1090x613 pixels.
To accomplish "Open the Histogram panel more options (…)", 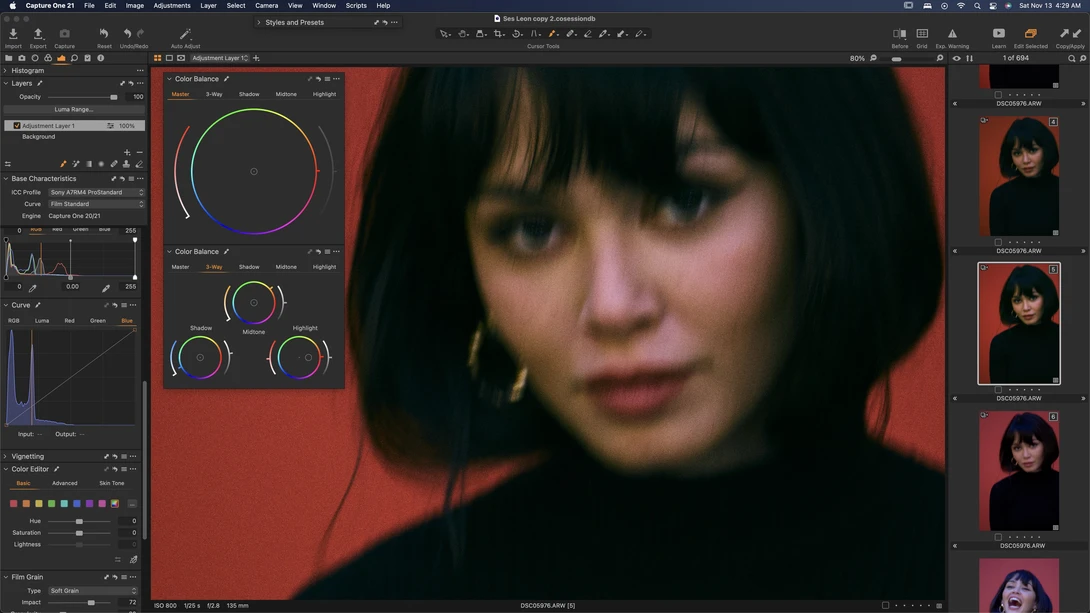I will [140, 70].
